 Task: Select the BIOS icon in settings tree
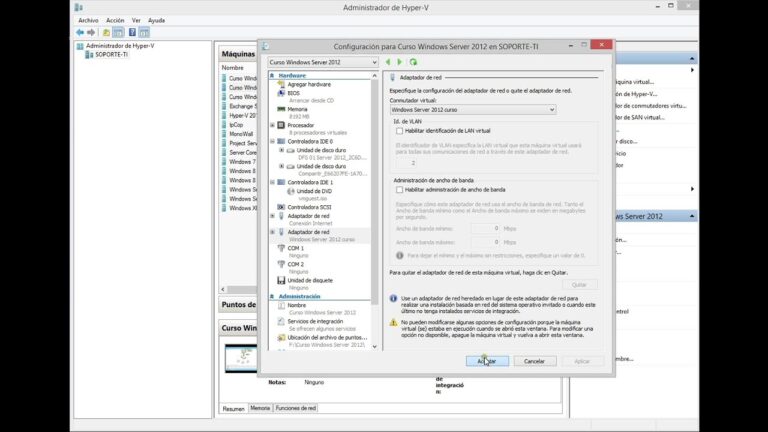[x=281, y=93]
